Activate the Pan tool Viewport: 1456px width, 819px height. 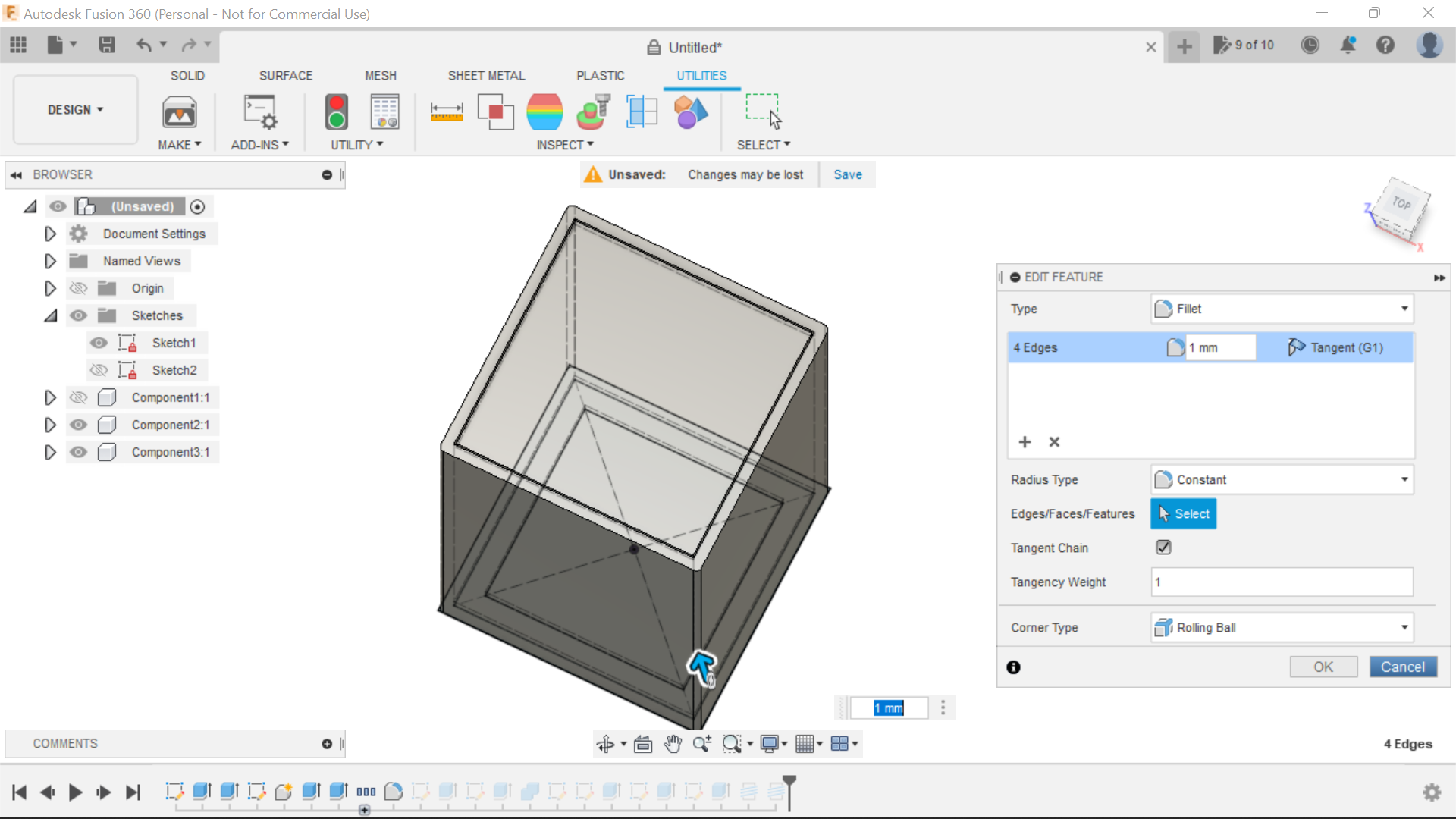674,744
